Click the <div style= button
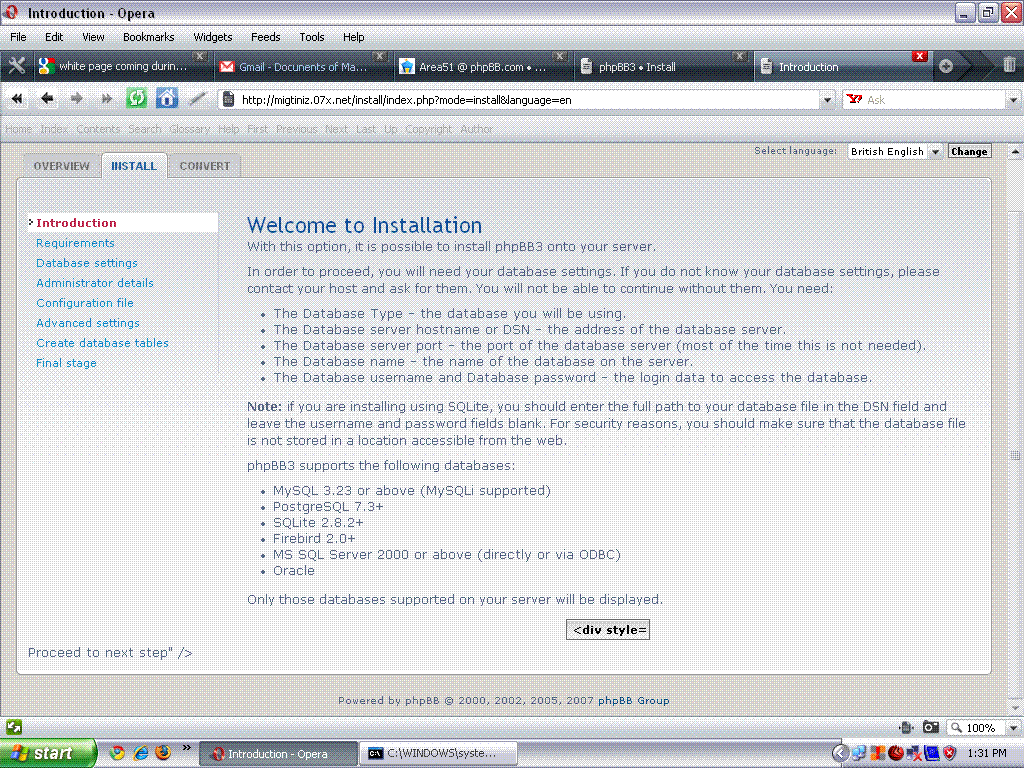The height and width of the screenshot is (768, 1024). point(608,630)
